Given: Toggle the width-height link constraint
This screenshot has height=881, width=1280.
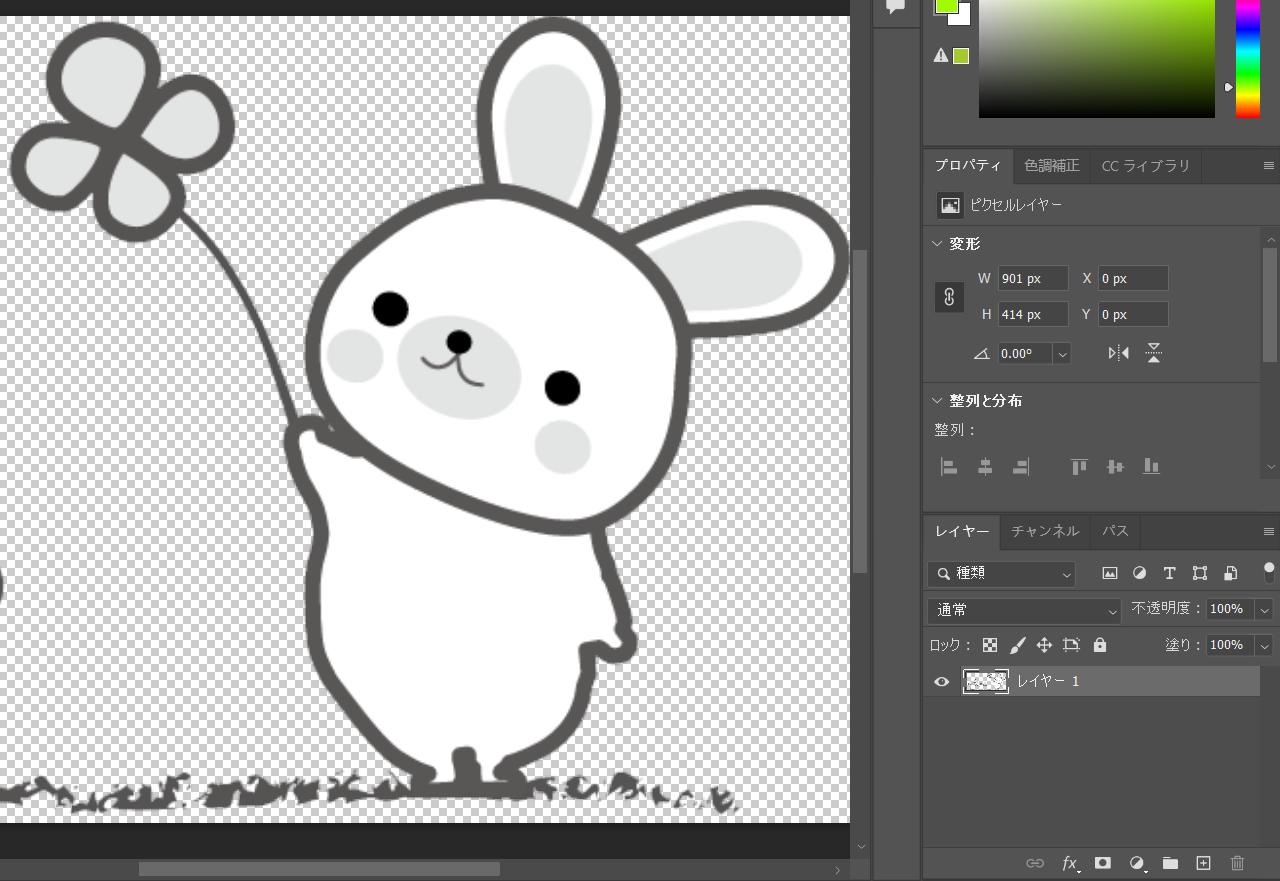Looking at the screenshot, I should tap(949, 297).
